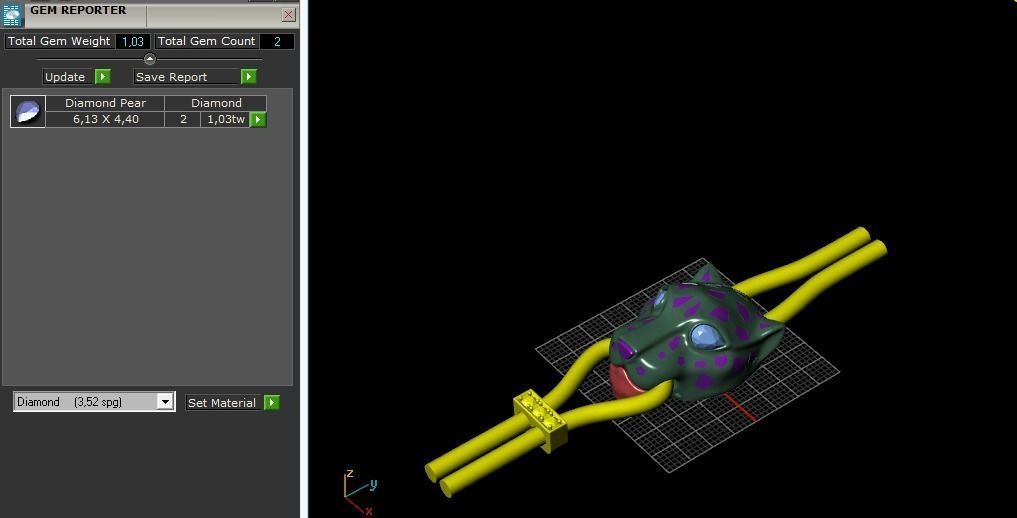Click the Save Report button label
Image resolution: width=1017 pixels, height=518 pixels.
[187, 77]
